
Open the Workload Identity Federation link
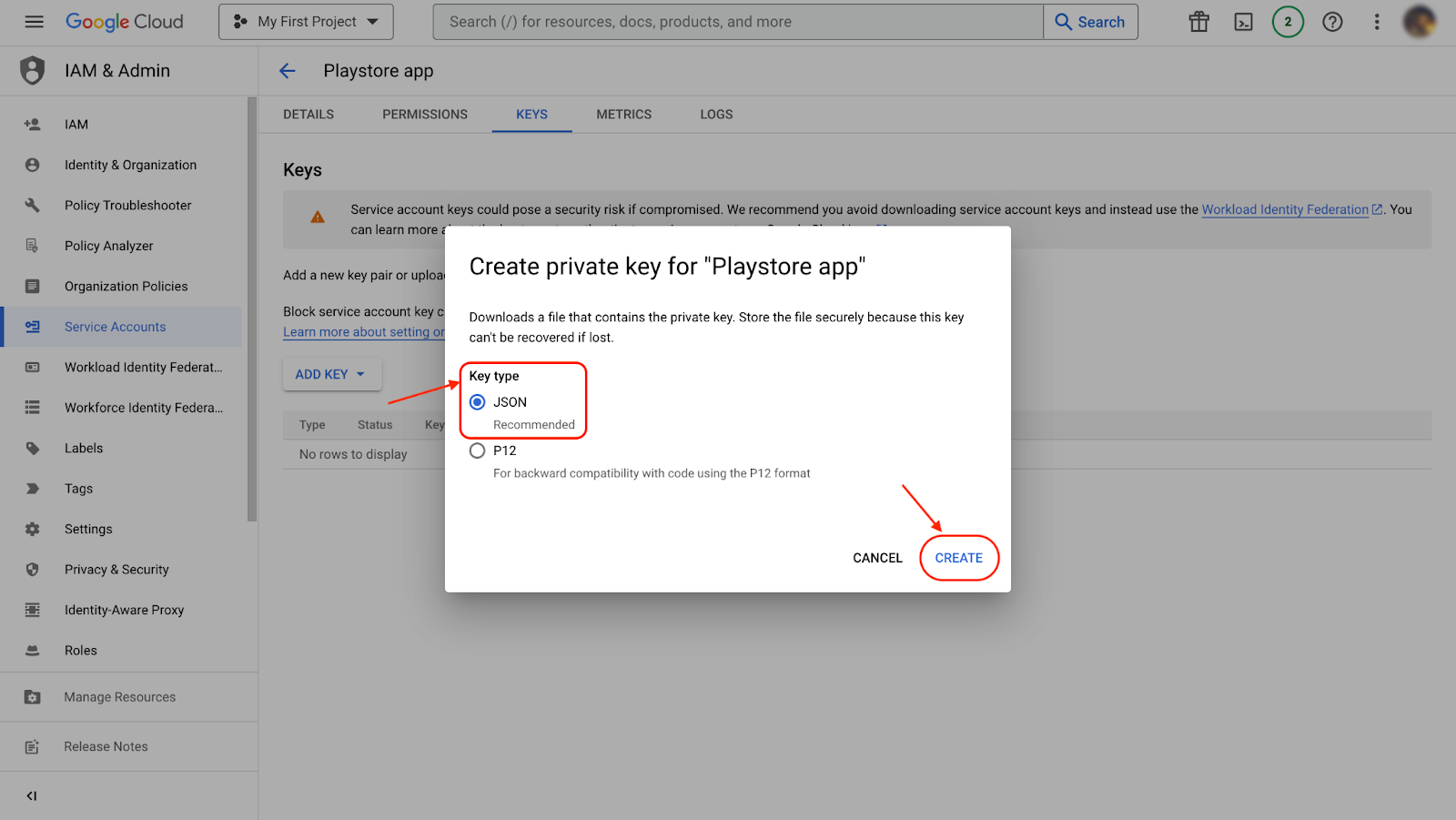[1284, 209]
